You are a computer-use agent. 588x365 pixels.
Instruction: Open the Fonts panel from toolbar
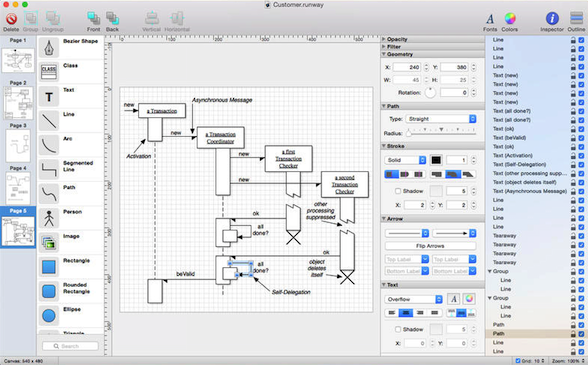(x=490, y=18)
